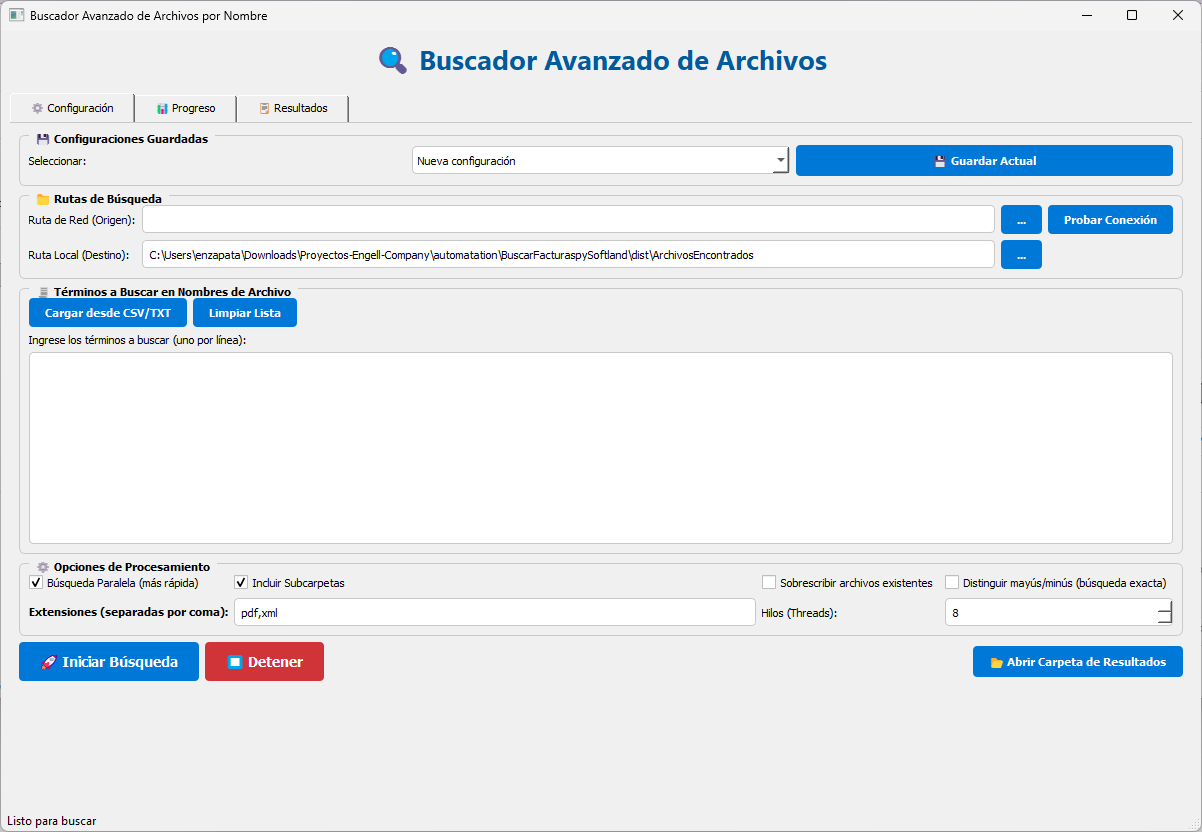
Task: Open the Resultados tab
Action: pos(292,108)
